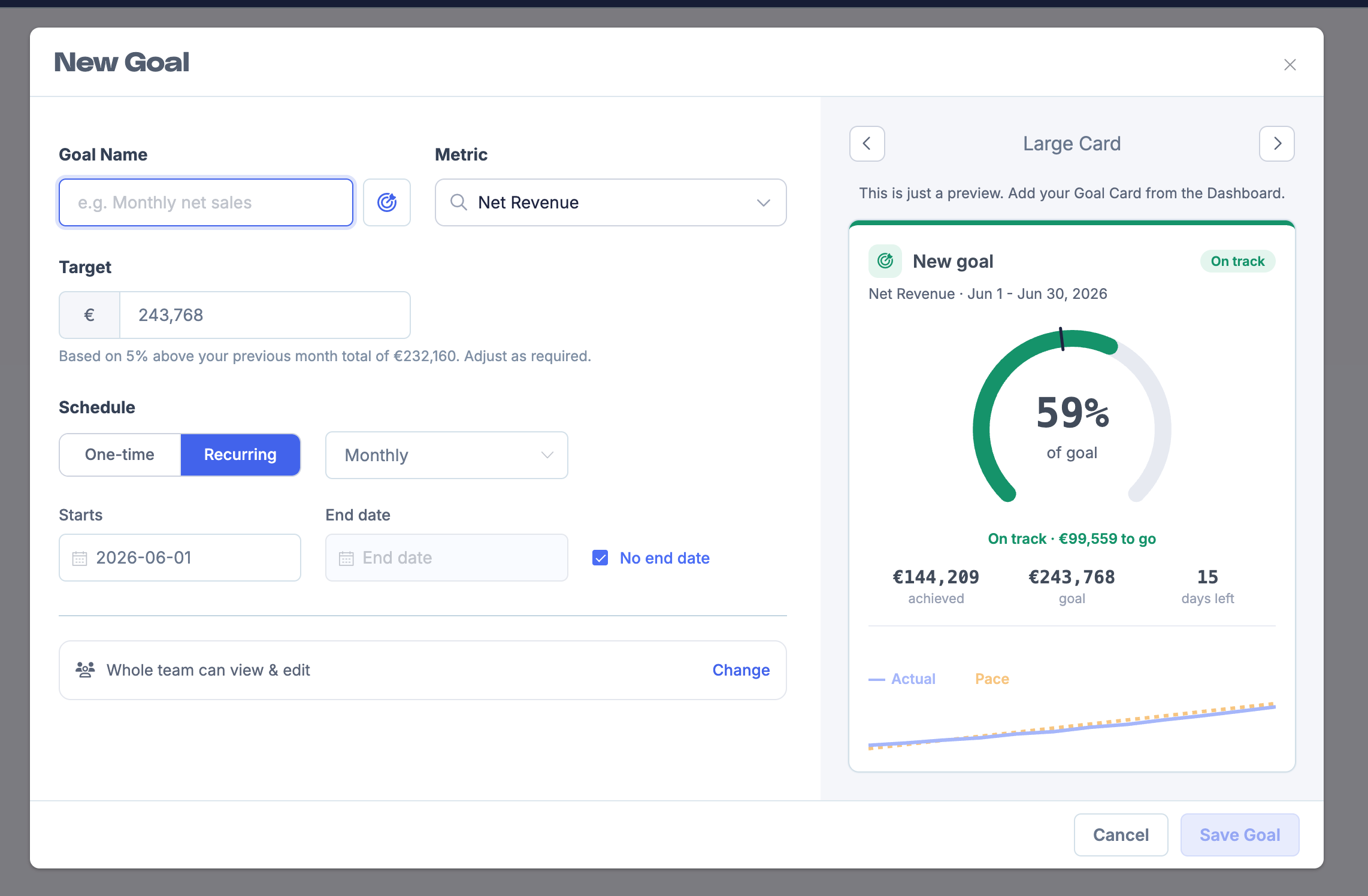
Task: Click Change team permissions link
Action: click(x=741, y=670)
